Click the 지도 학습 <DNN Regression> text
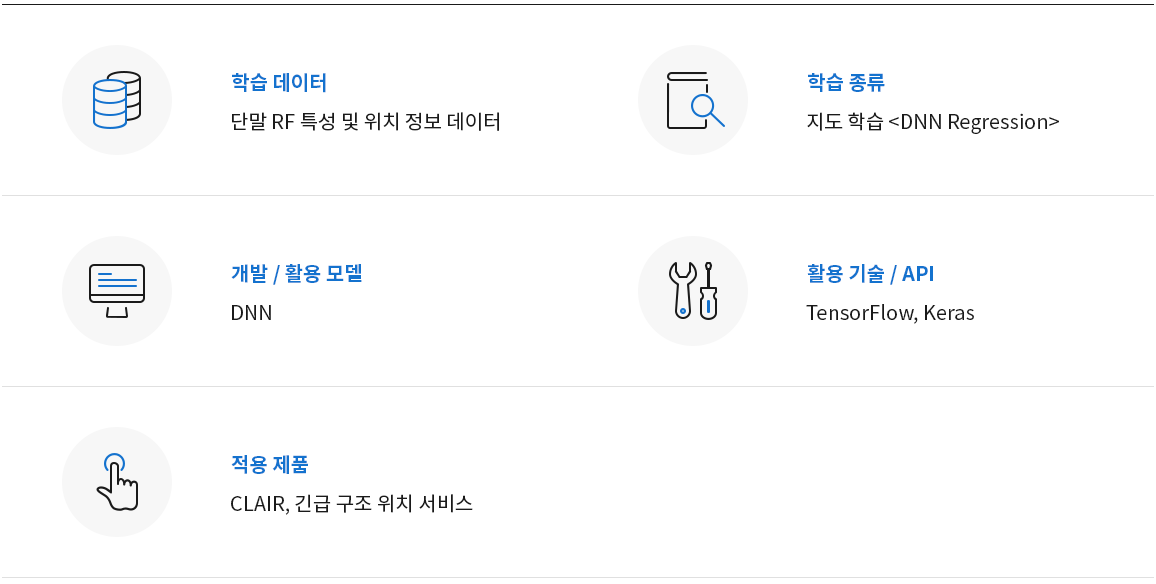Screen dimensions: 1156x584 point(933,122)
